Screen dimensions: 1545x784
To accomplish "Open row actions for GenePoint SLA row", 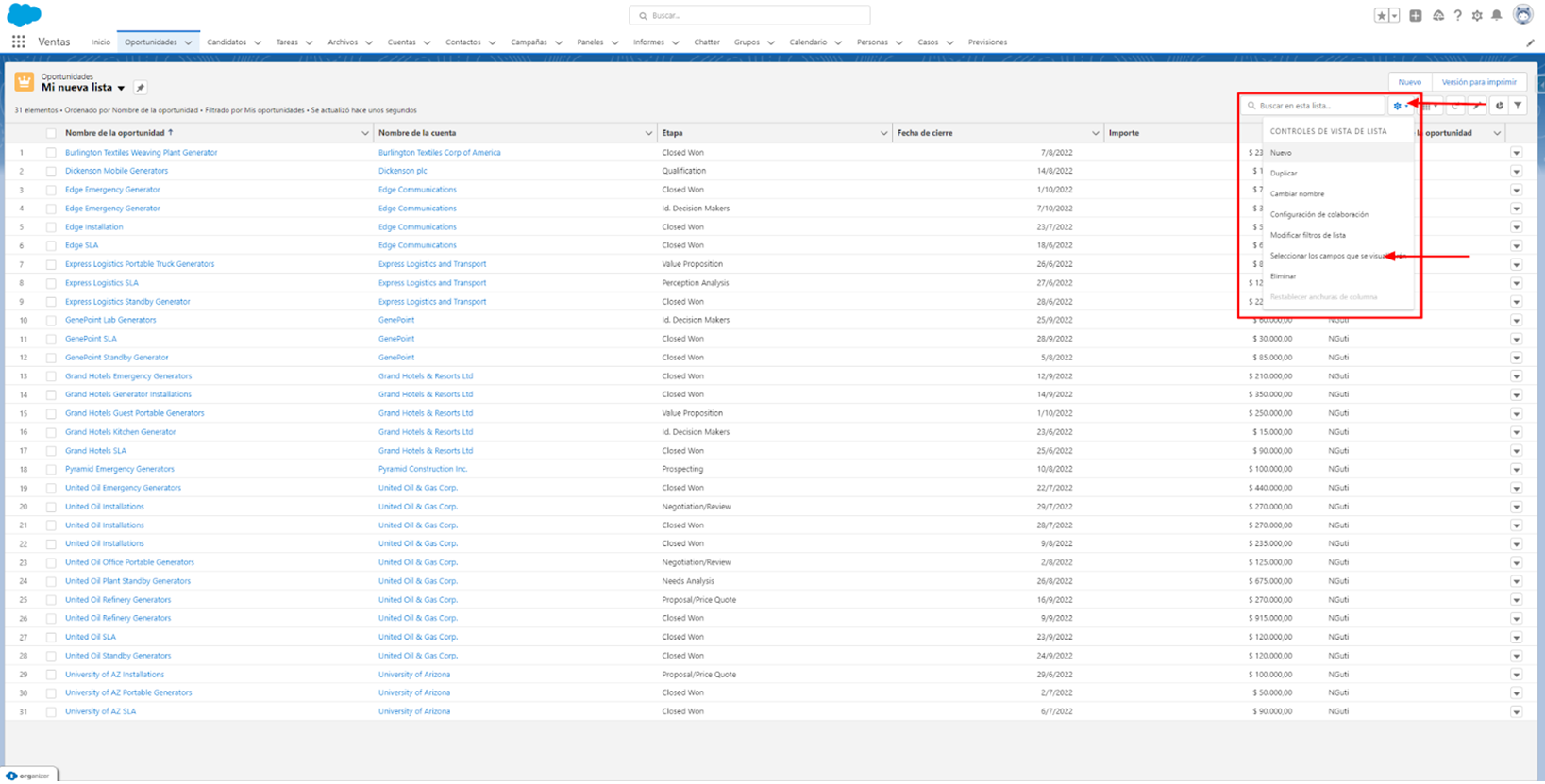I will pyautogui.click(x=1516, y=339).
